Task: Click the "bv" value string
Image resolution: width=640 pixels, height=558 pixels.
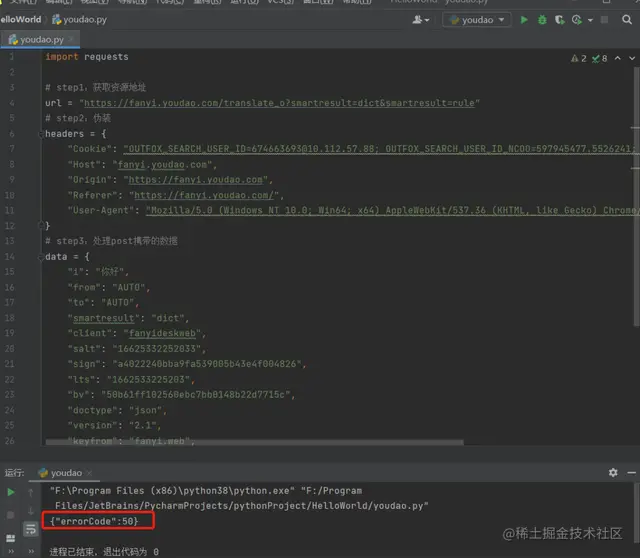Action: point(196,394)
